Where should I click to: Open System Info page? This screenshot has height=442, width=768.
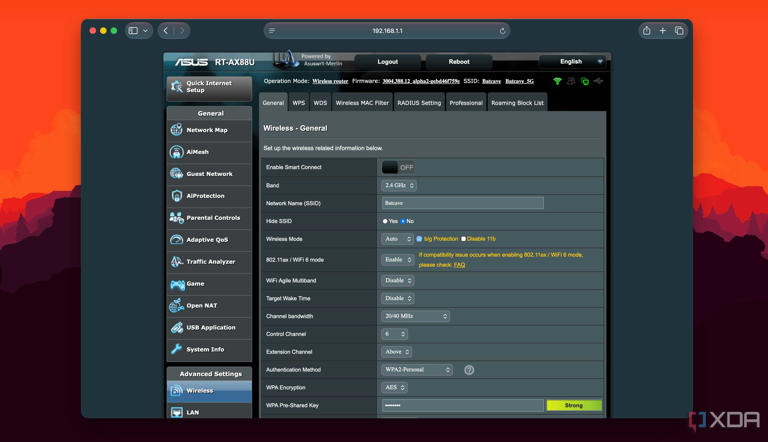click(209, 349)
